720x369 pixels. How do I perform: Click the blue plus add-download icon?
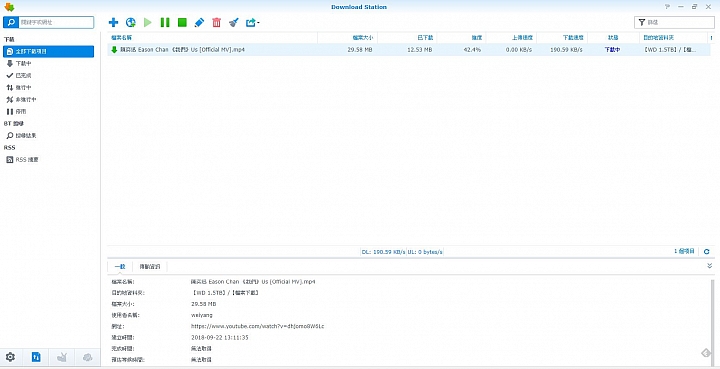[113, 22]
